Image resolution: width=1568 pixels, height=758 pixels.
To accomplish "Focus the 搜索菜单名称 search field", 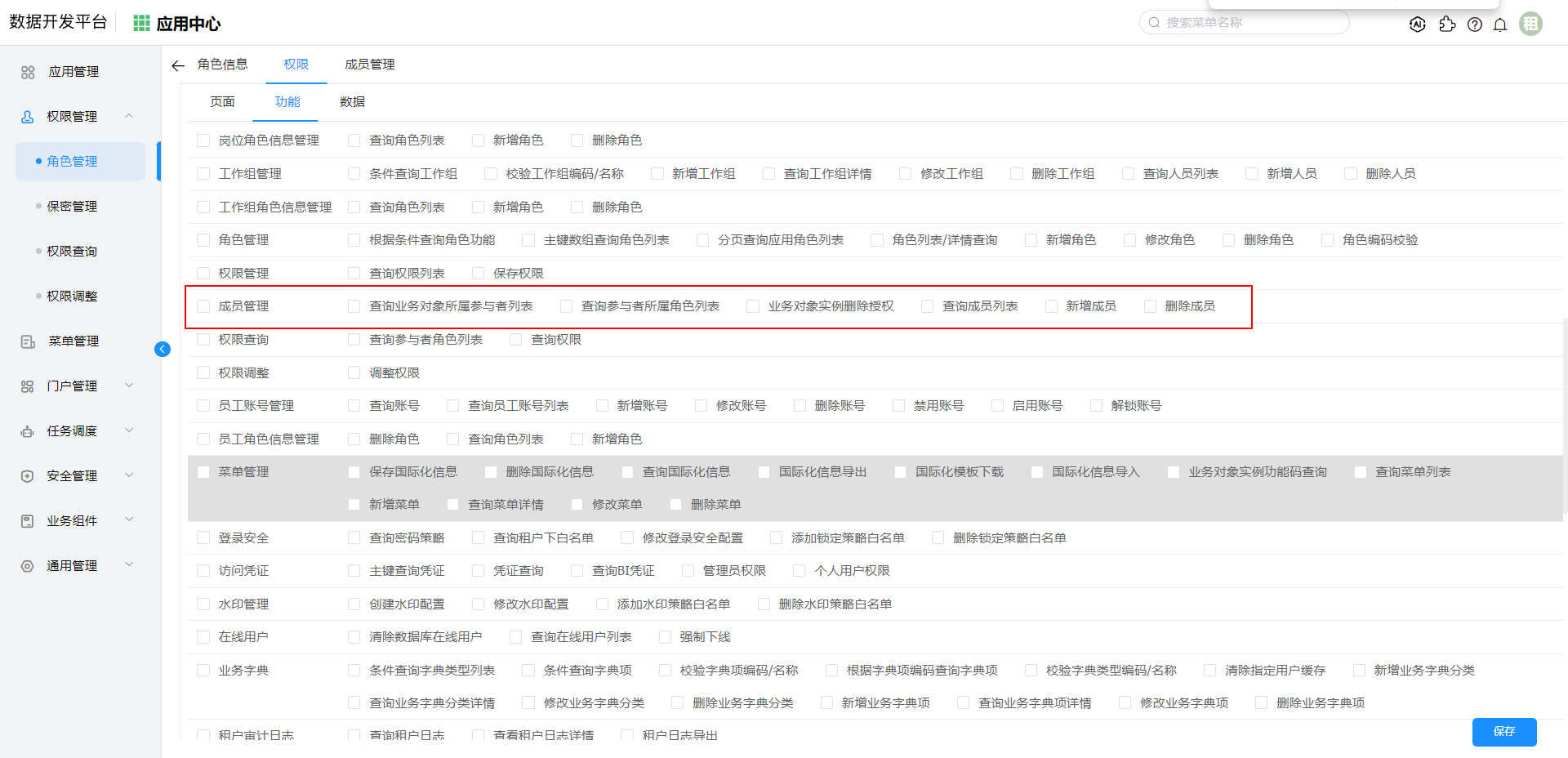I will pos(1249,23).
